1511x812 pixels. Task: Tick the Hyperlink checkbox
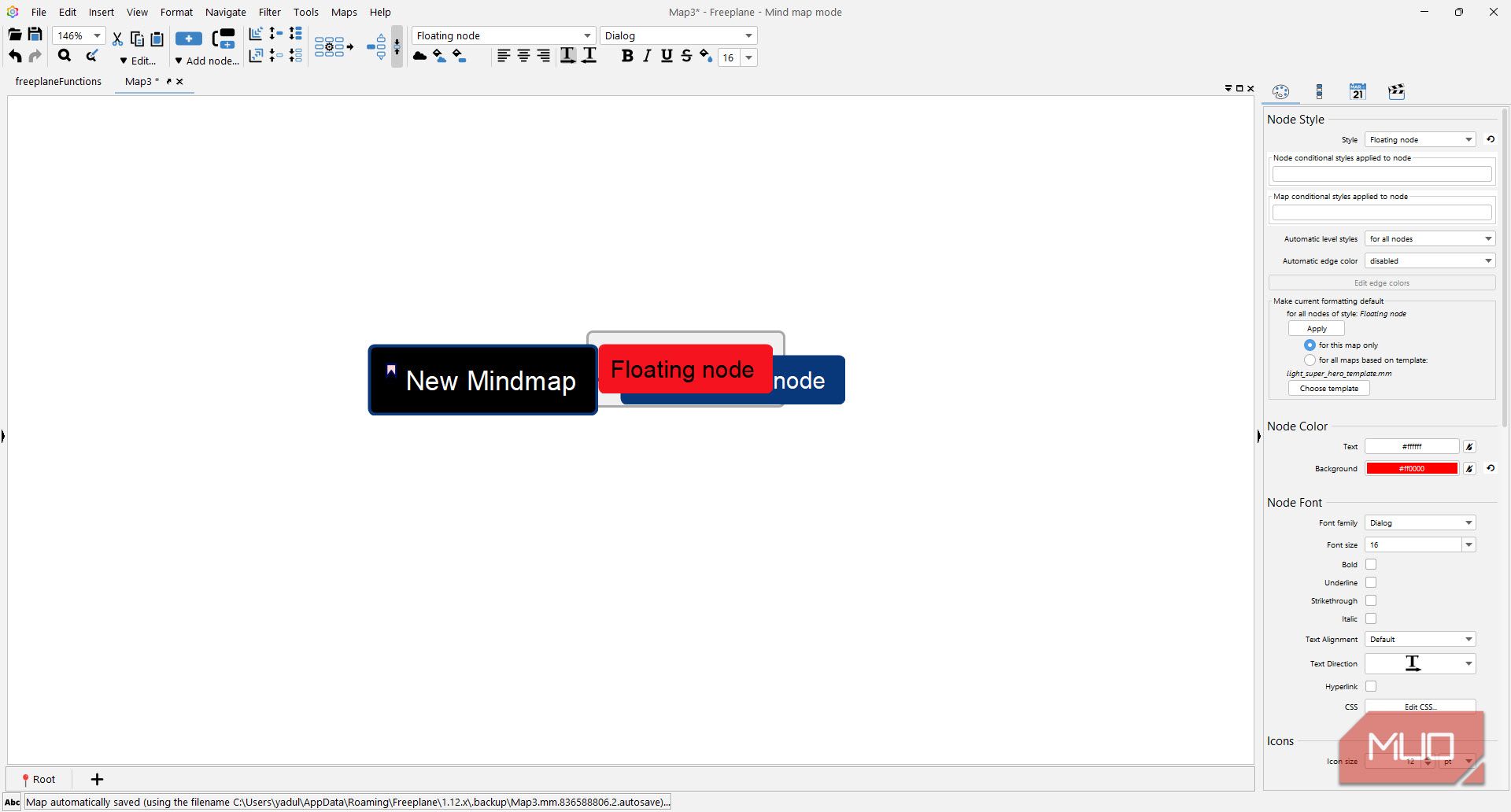[x=1371, y=686]
